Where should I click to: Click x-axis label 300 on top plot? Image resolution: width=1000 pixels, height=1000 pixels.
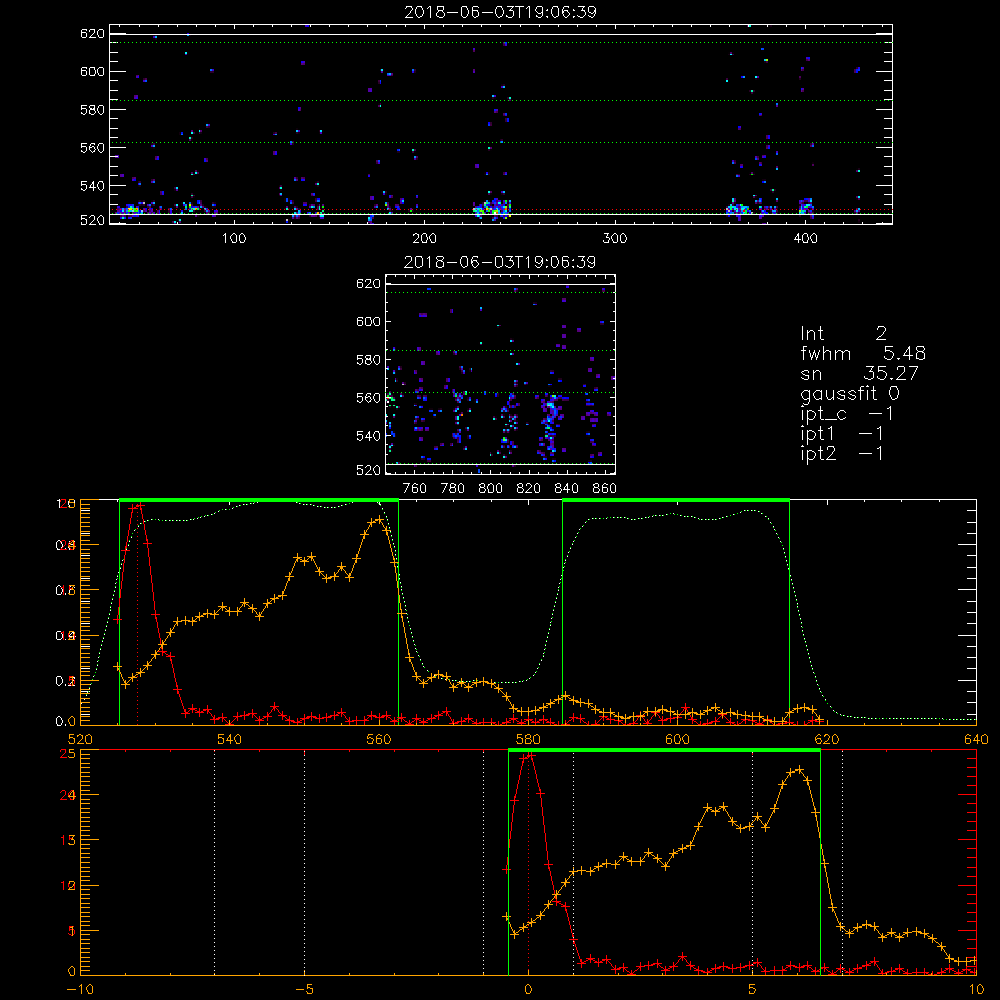click(x=615, y=239)
